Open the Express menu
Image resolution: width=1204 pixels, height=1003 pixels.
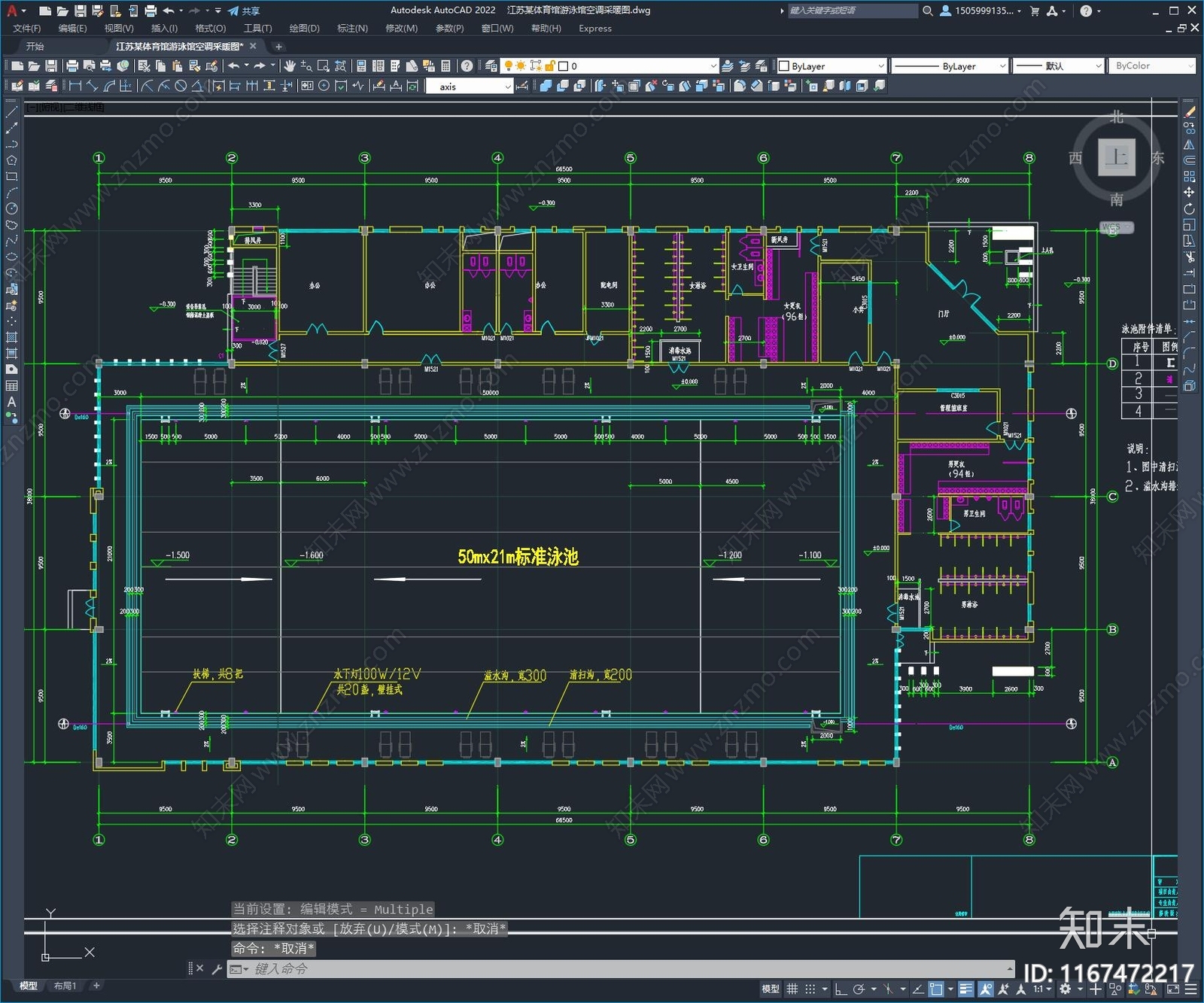(x=595, y=29)
